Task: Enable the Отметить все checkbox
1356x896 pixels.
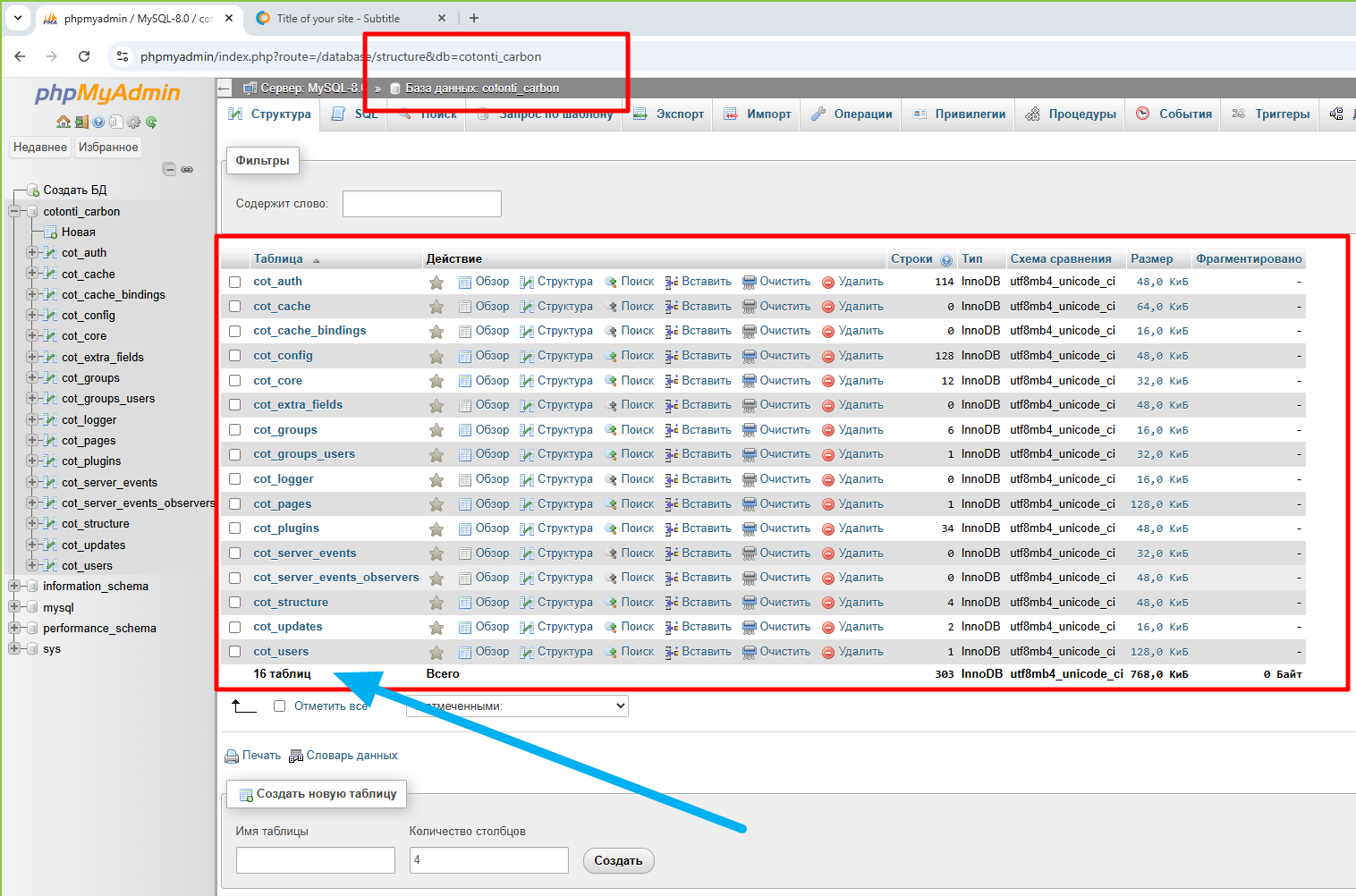Action: click(279, 706)
